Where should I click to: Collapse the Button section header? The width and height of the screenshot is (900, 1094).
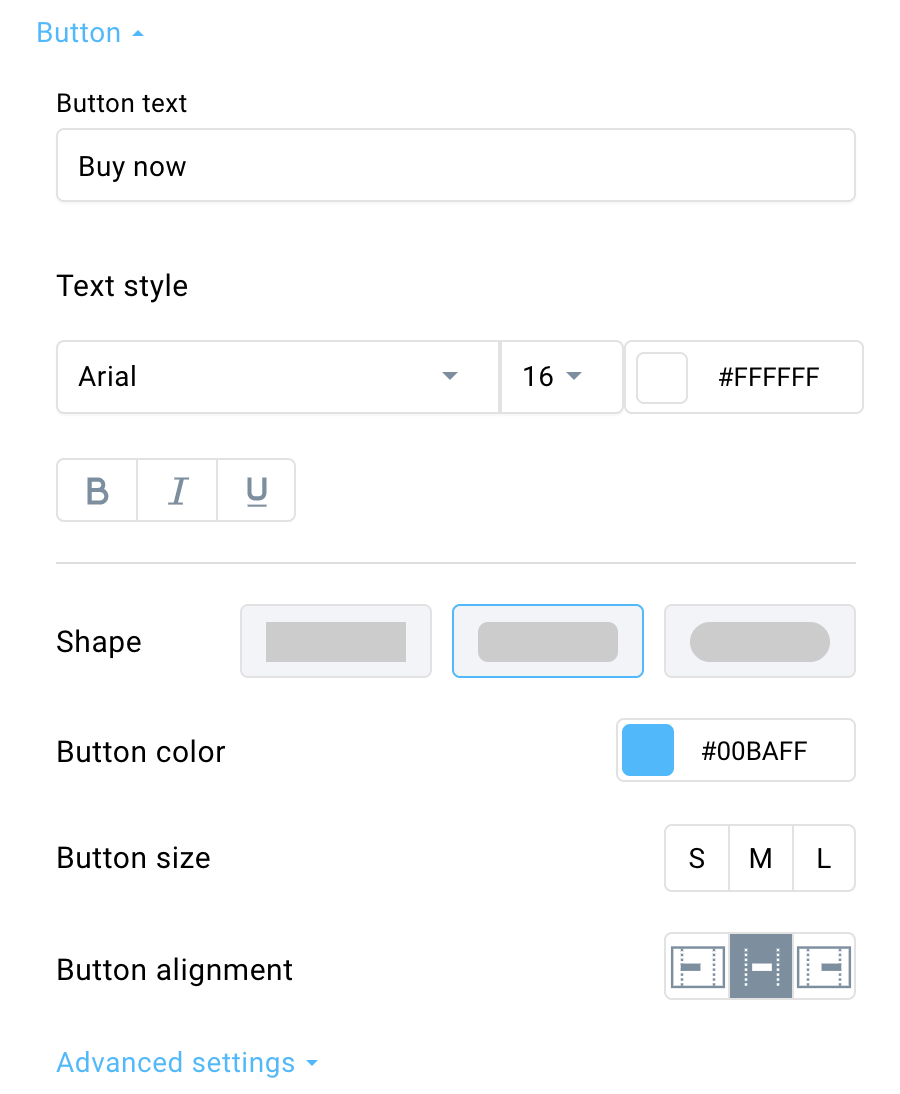point(90,33)
